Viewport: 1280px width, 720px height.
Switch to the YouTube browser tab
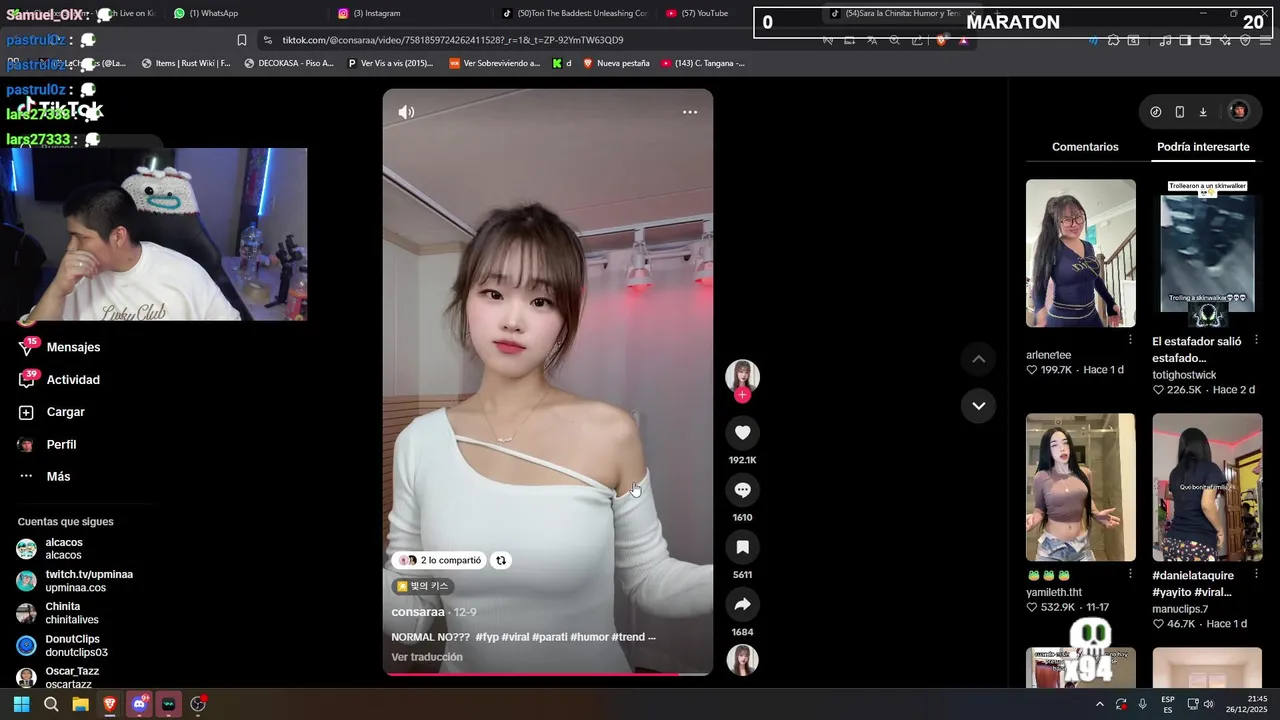(698, 13)
